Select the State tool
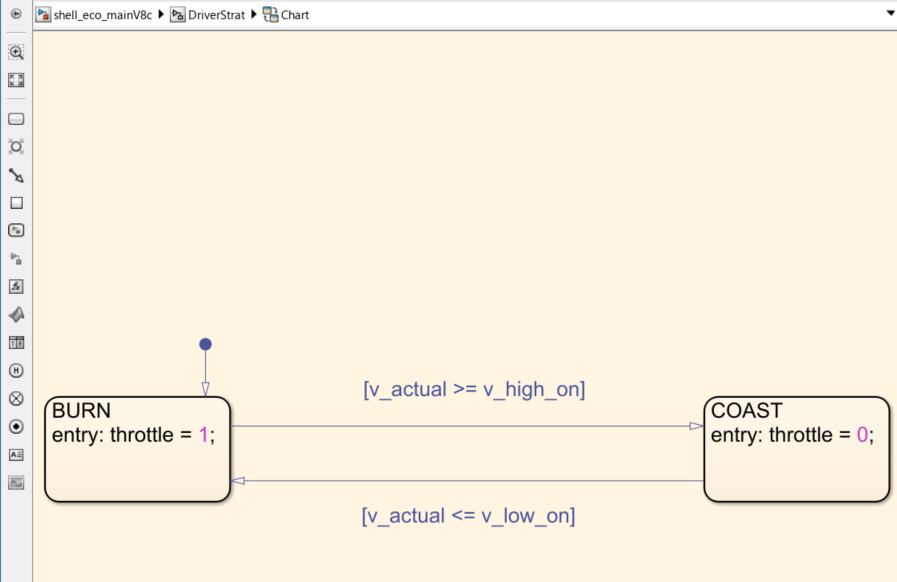Image resolution: width=897 pixels, height=582 pixels. tap(16, 118)
